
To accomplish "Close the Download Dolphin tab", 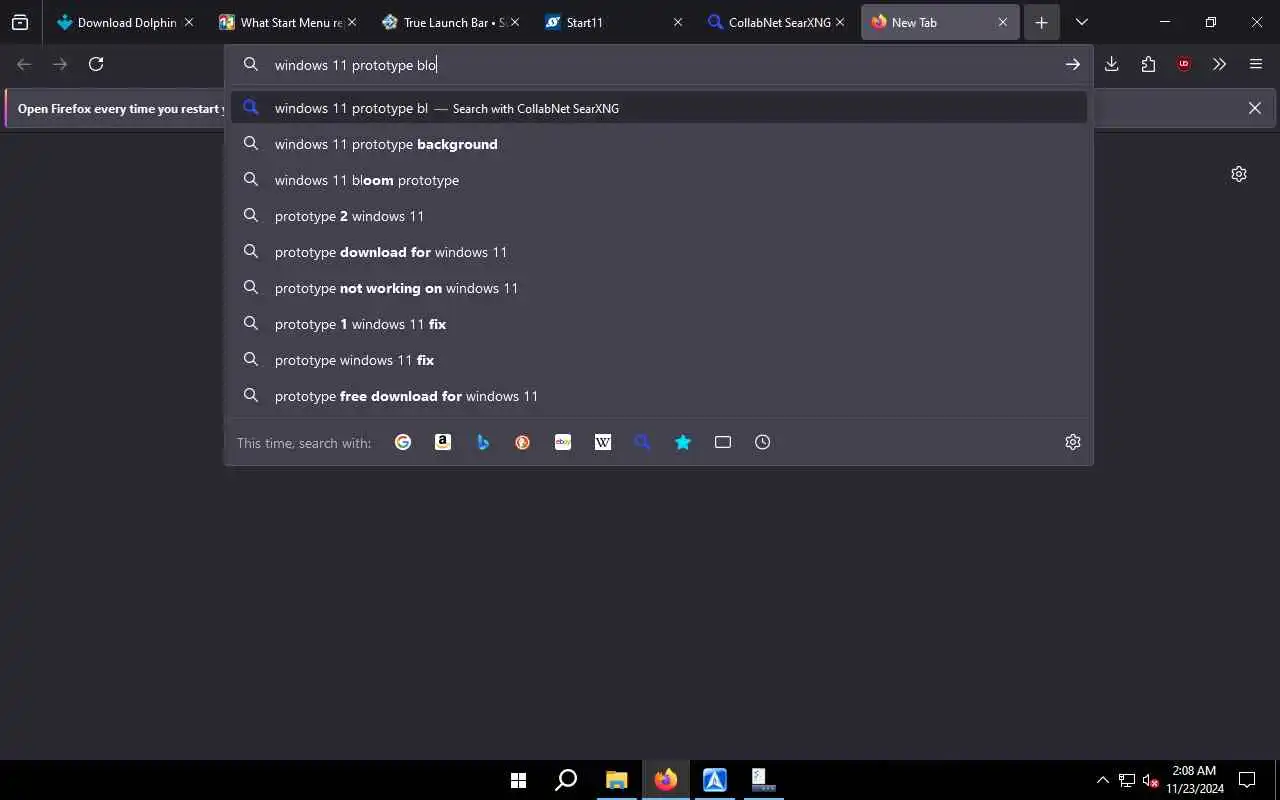I will 188,22.
